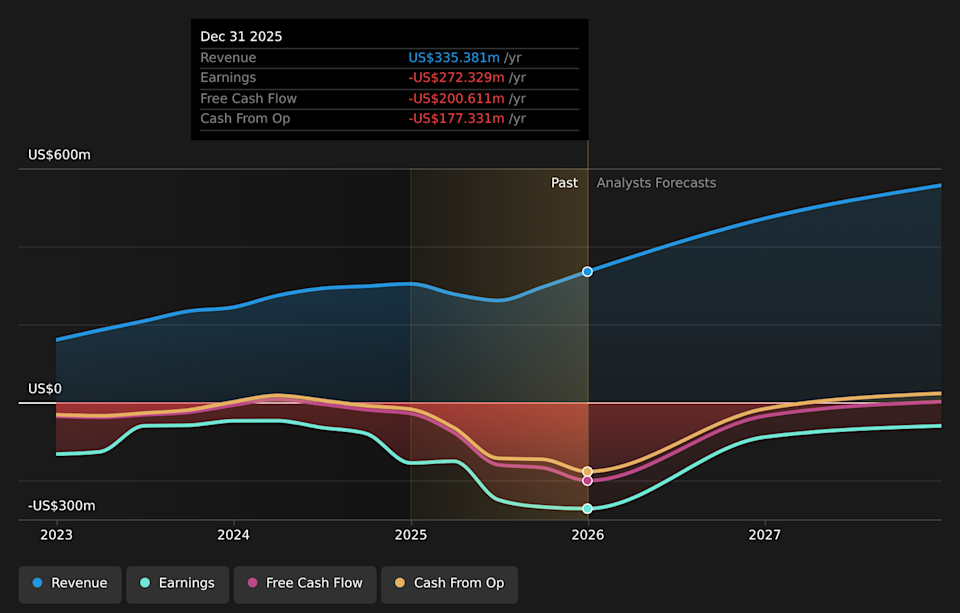This screenshot has height=613, width=960.
Task: Select the teal Earnings marker on the chart
Action: (x=587, y=508)
